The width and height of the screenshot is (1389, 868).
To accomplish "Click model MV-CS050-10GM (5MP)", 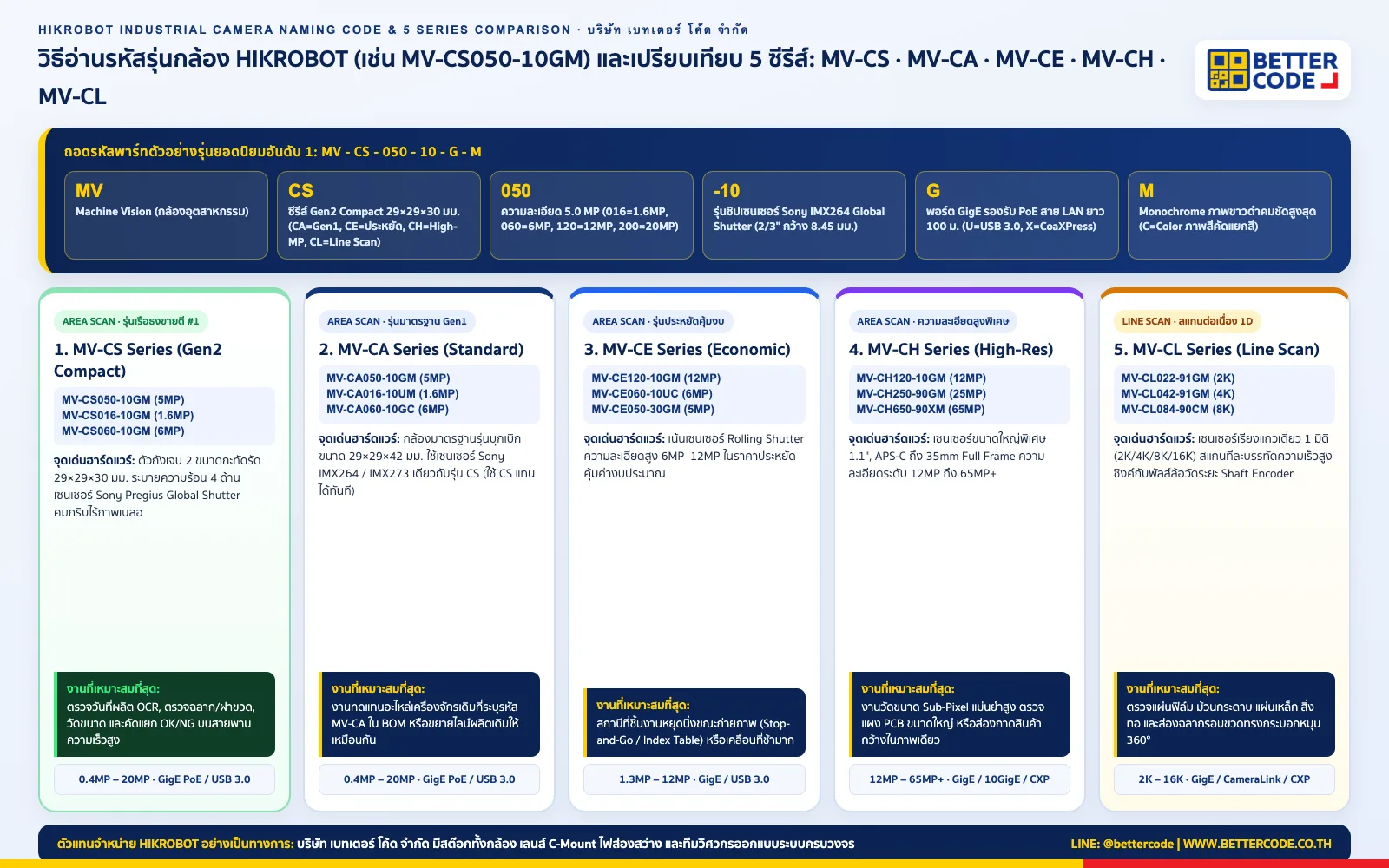I will point(123,400).
